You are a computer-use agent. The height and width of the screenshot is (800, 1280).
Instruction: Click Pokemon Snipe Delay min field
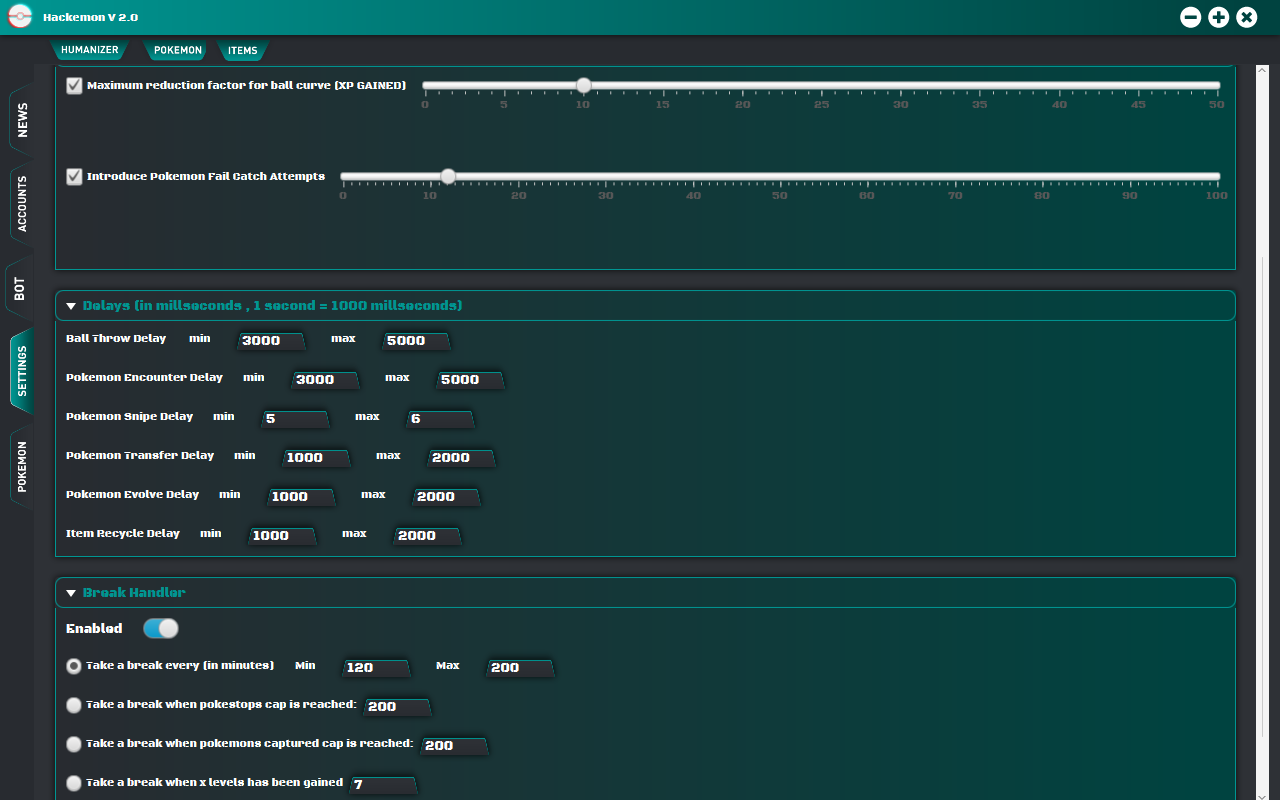296,419
